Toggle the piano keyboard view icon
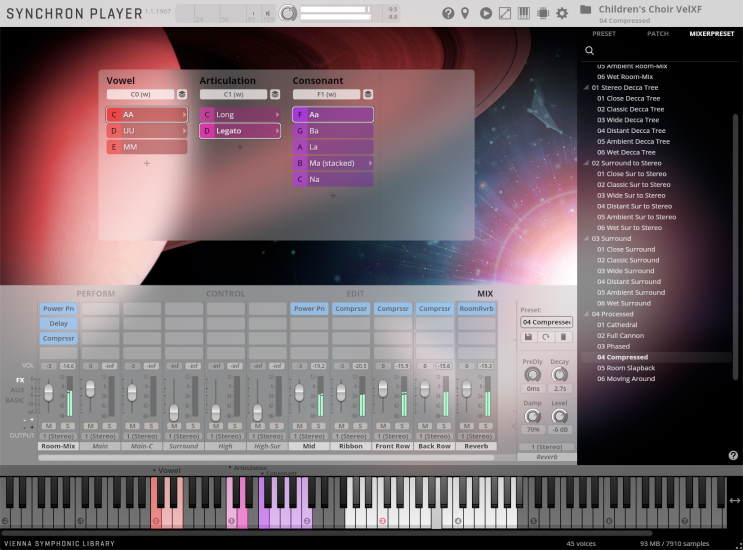 pos(523,13)
